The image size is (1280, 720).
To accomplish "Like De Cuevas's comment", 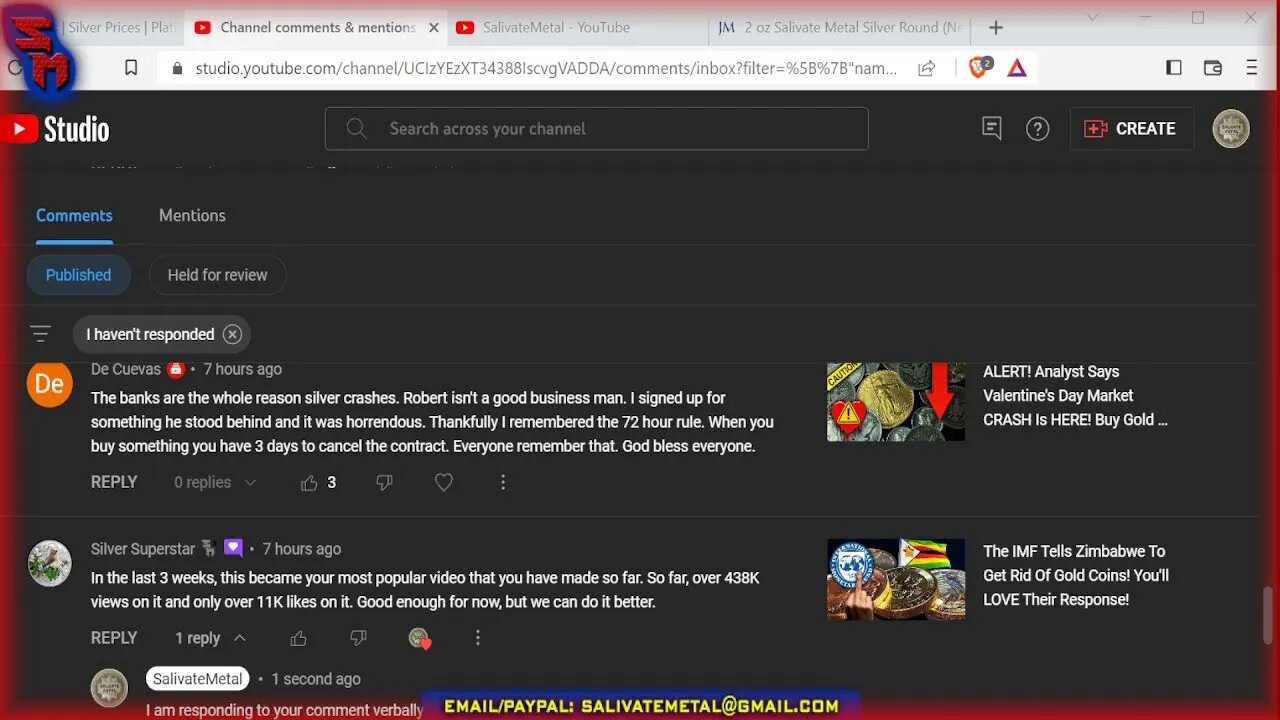I will pos(309,483).
